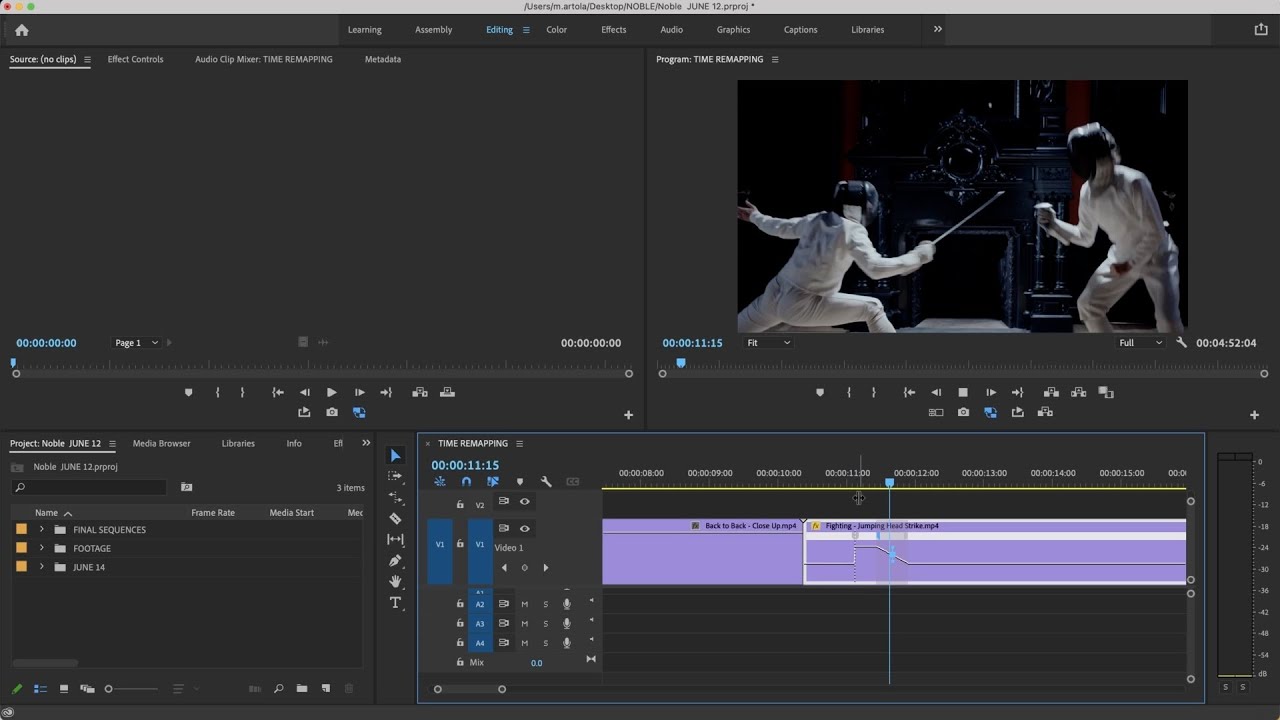This screenshot has height=720, width=1280.
Task: Export frame from Program monitor camera icon
Action: [962, 412]
